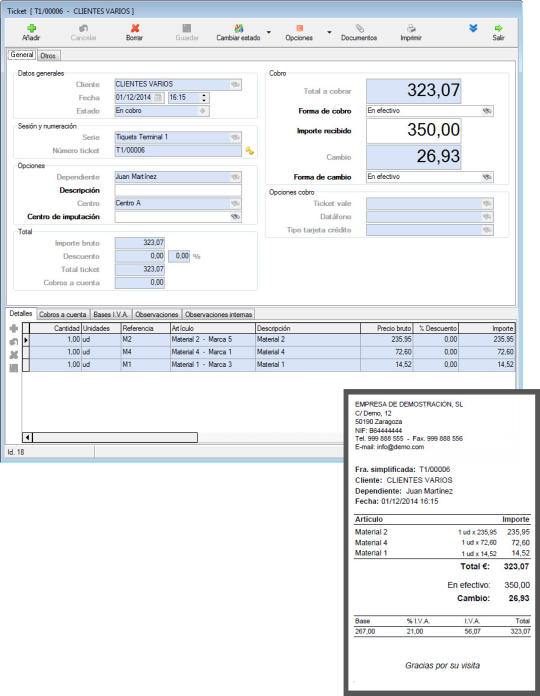This screenshot has height=696, width=540.
Task: Click the Descripción input field
Action: (178, 190)
